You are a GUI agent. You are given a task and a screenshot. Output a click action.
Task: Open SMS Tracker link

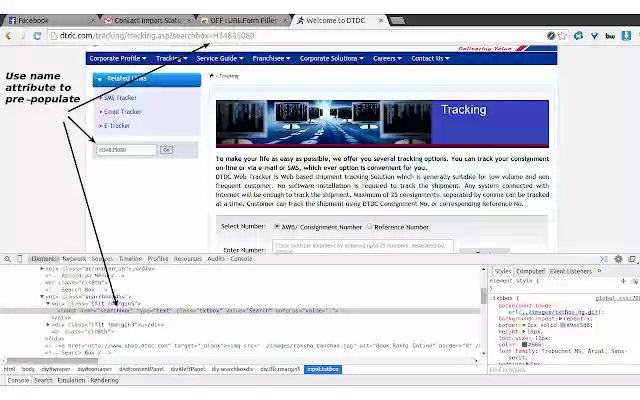[x=120, y=98]
